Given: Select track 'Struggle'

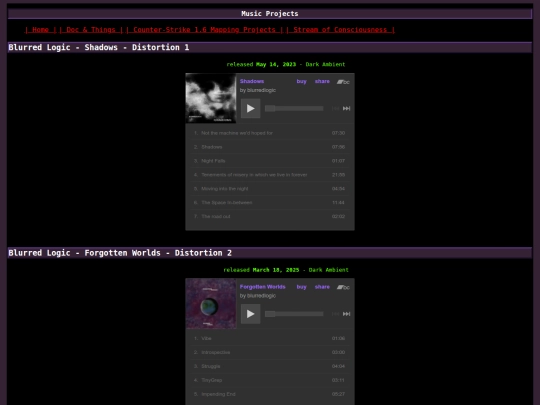Looking at the screenshot, I should click(x=270, y=366).
